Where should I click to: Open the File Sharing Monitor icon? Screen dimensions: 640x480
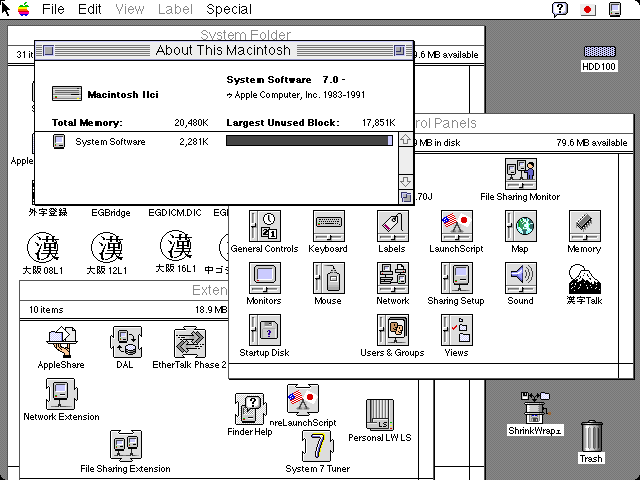520,174
